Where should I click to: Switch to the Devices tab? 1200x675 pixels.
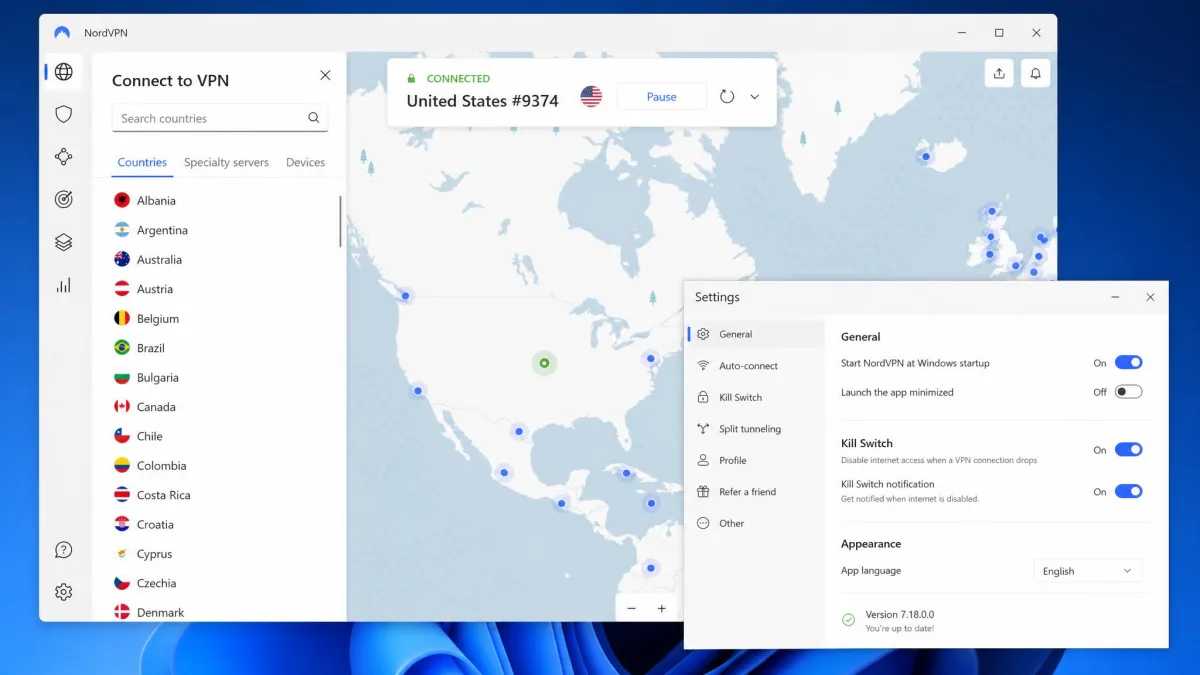point(305,162)
